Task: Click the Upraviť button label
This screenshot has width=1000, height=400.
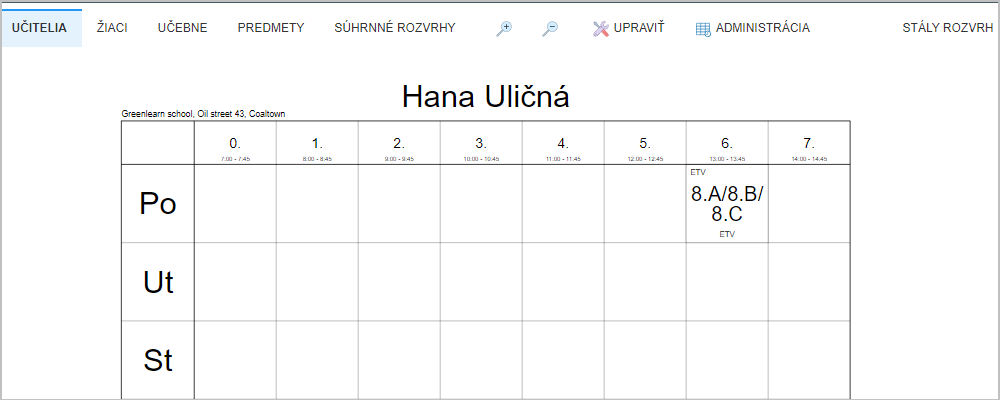Action: pos(639,28)
